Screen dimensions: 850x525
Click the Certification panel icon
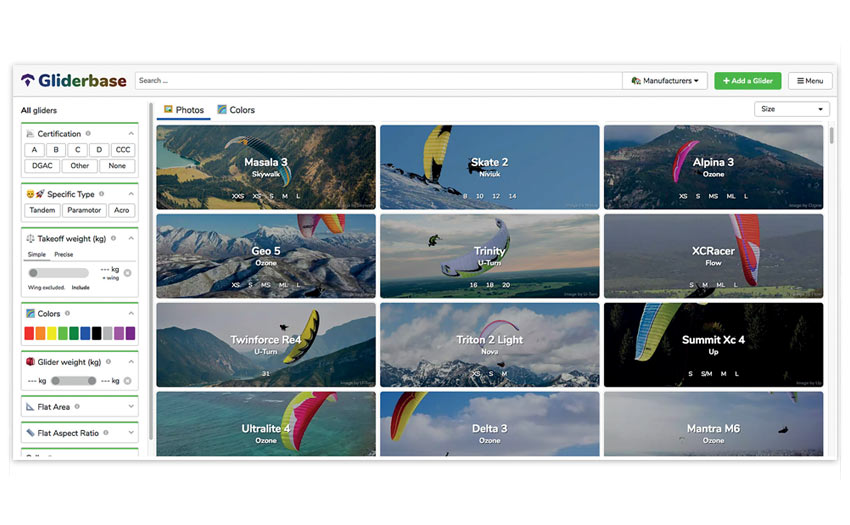(x=30, y=133)
